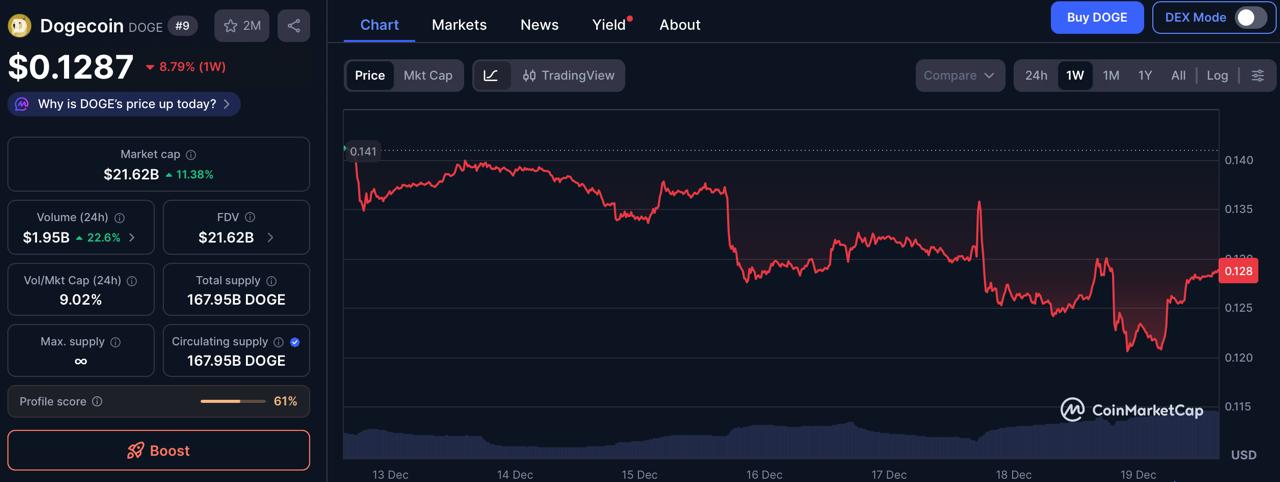The height and width of the screenshot is (482, 1280).
Task: Click the Dogecoin logo icon
Action: (x=19, y=26)
